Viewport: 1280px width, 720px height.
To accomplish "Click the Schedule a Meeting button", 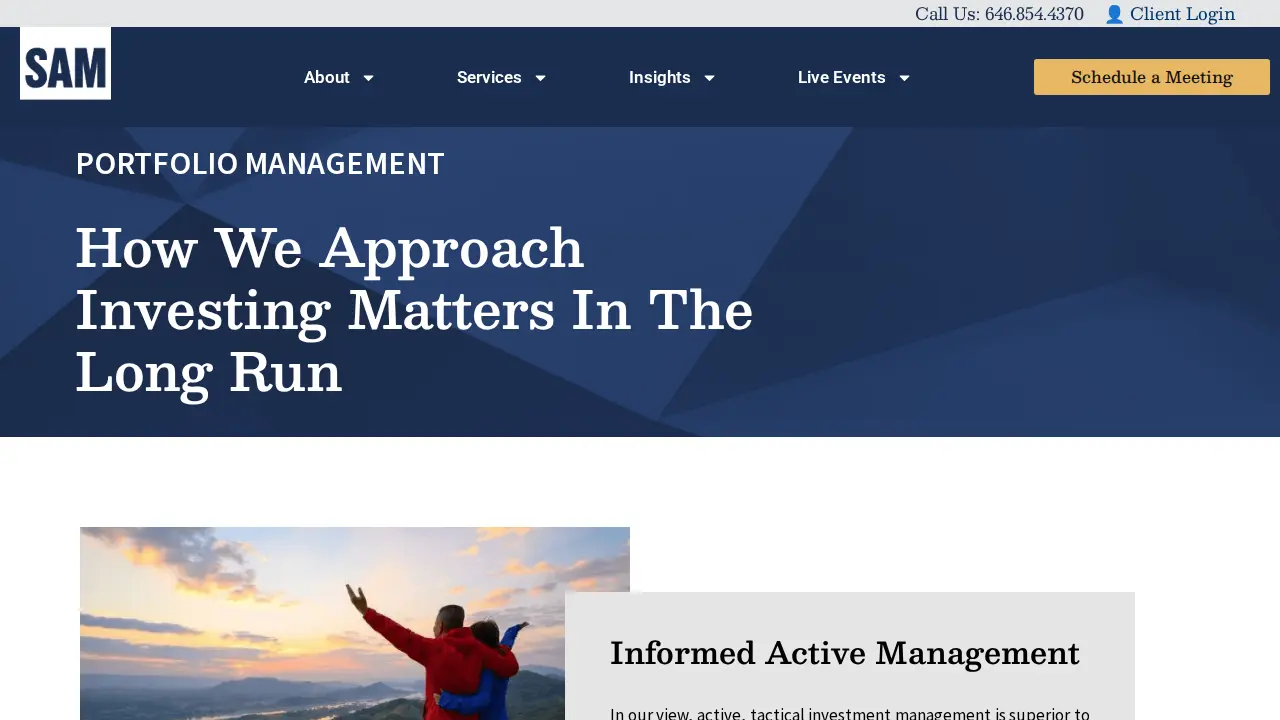I will (1152, 77).
